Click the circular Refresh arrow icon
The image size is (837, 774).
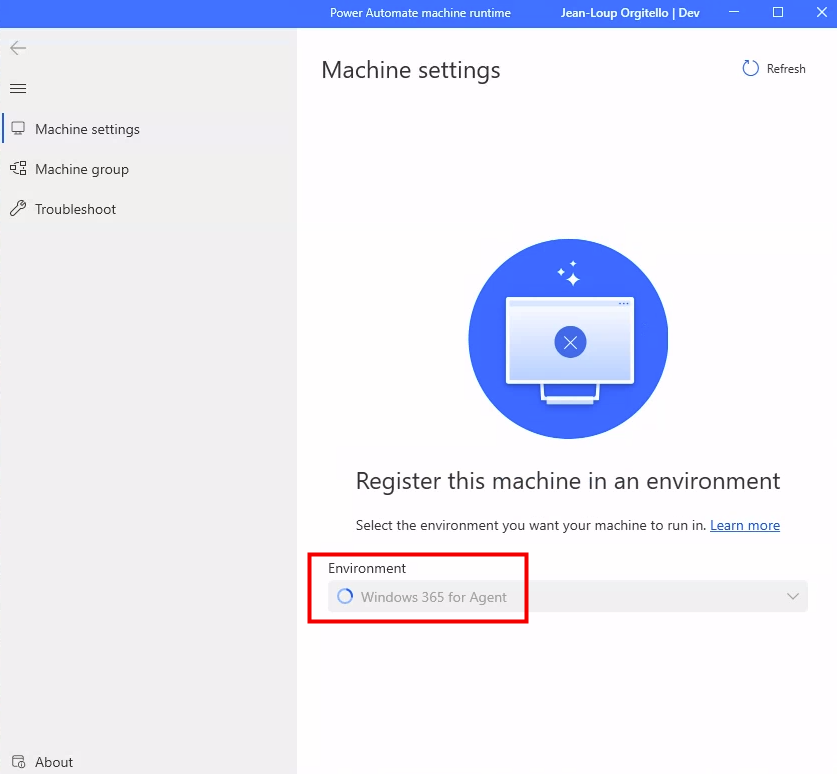click(x=750, y=68)
